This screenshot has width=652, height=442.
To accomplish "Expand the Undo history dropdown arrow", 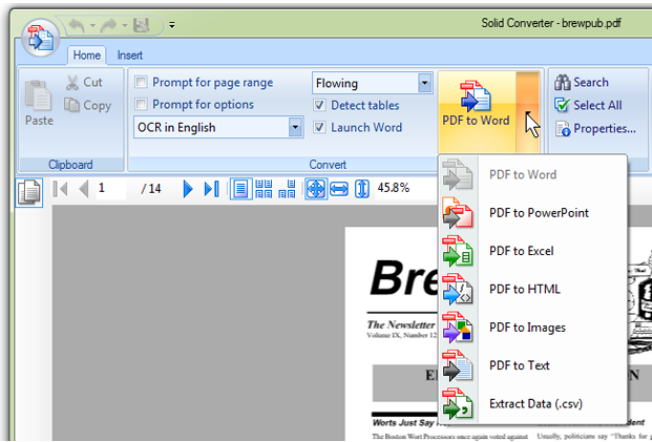I will [x=92, y=26].
